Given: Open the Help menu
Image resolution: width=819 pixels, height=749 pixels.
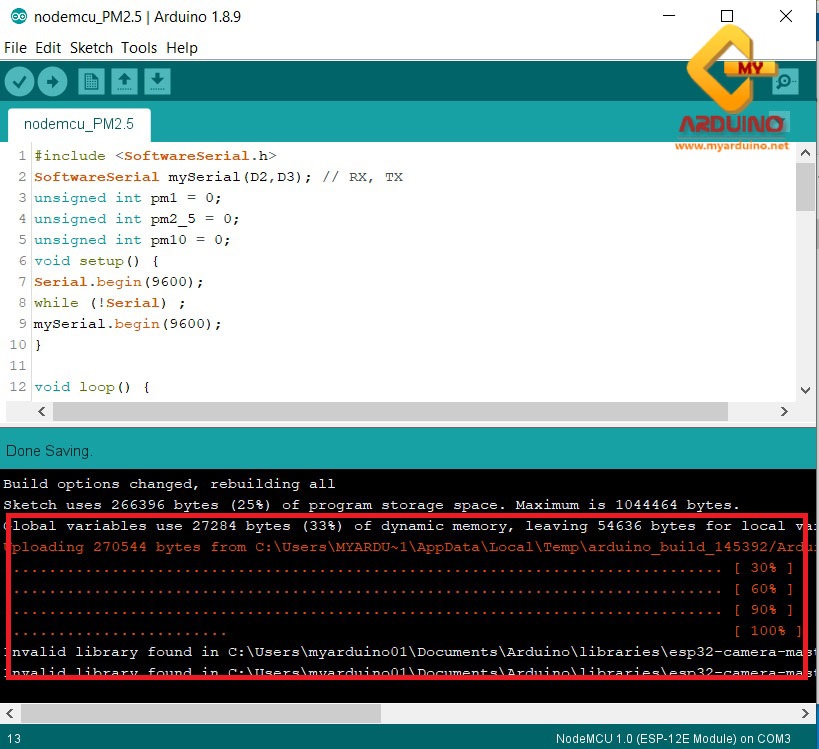Looking at the screenshot, I should pyautogui.click(x=180, y=47).
